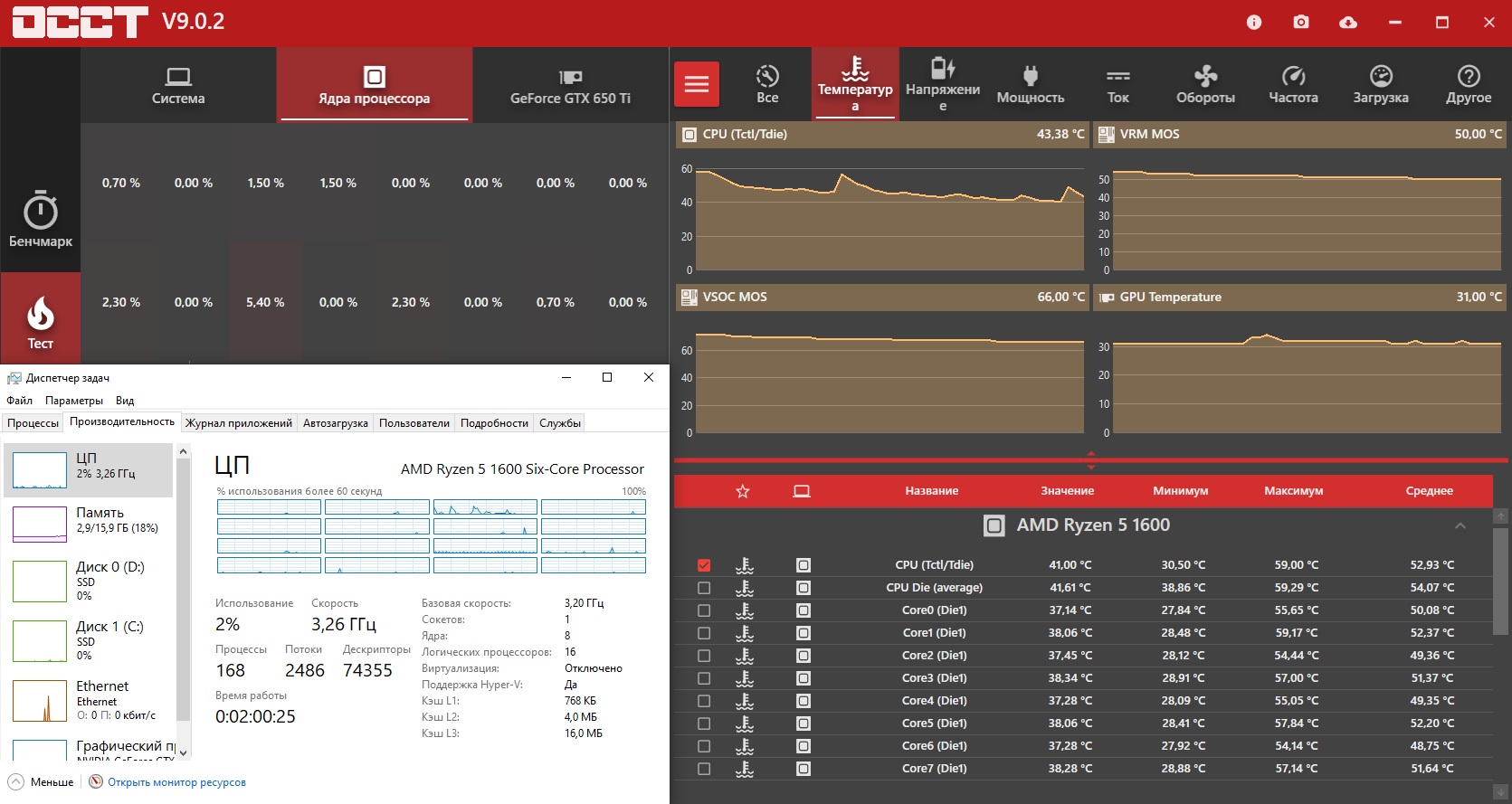
Task: Click the cloud download icon
Action: 1348,23
